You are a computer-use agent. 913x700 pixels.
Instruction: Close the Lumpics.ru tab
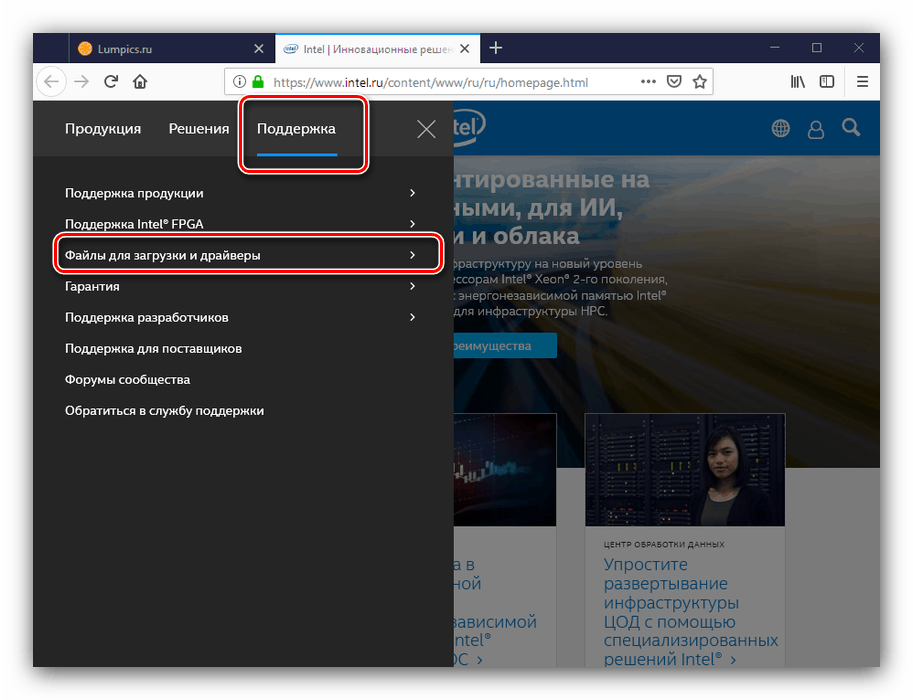click(259, 49)
